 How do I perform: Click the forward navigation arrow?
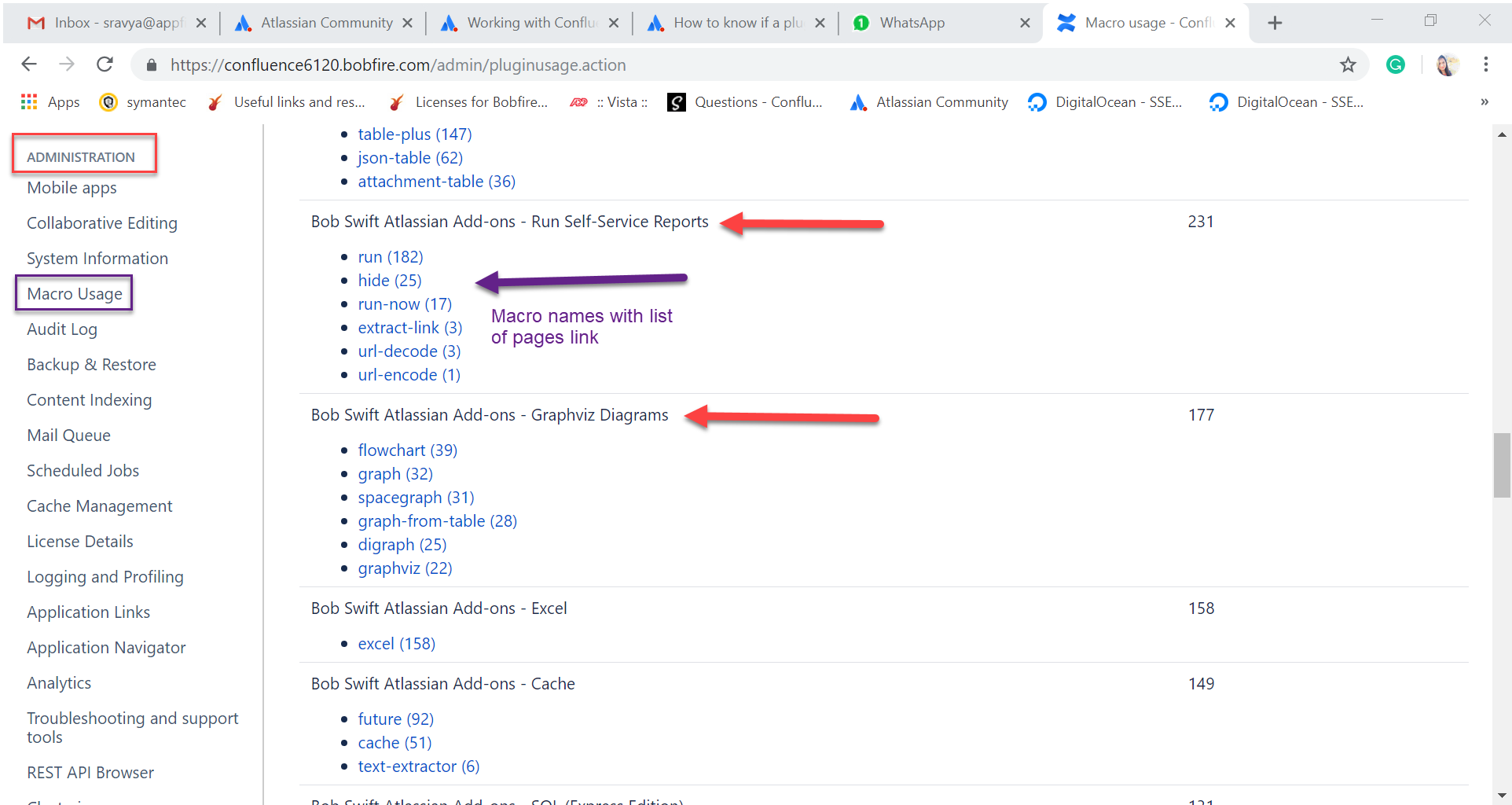coord(67,64)
